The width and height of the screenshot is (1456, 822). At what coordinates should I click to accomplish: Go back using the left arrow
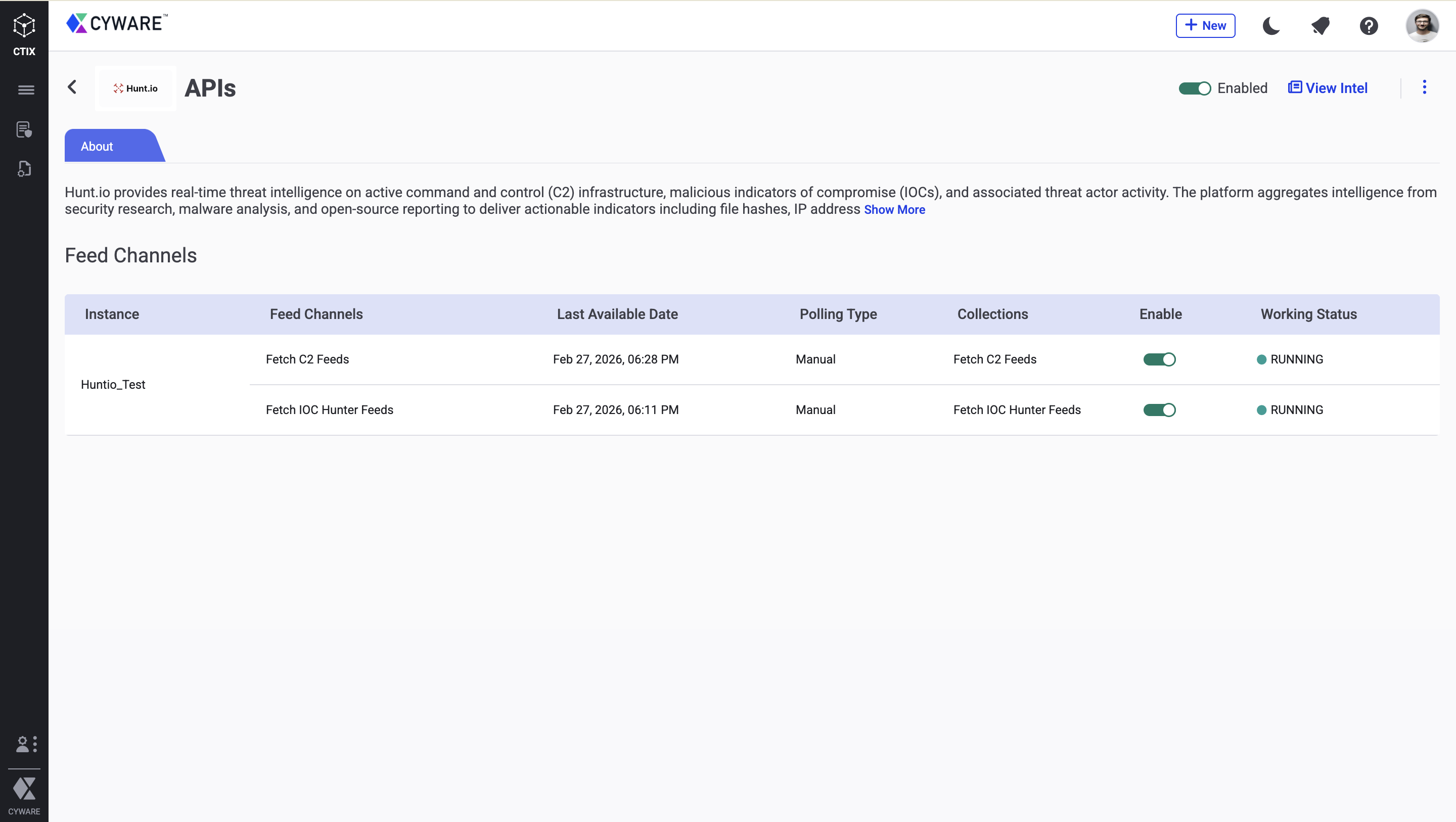click(x=72, y=87)
